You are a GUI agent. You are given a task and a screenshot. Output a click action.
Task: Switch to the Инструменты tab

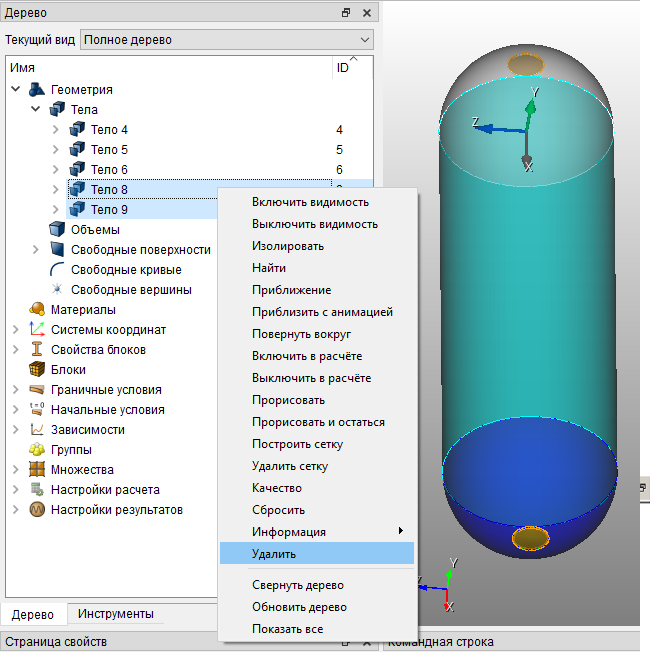click(x=116, y=614)
